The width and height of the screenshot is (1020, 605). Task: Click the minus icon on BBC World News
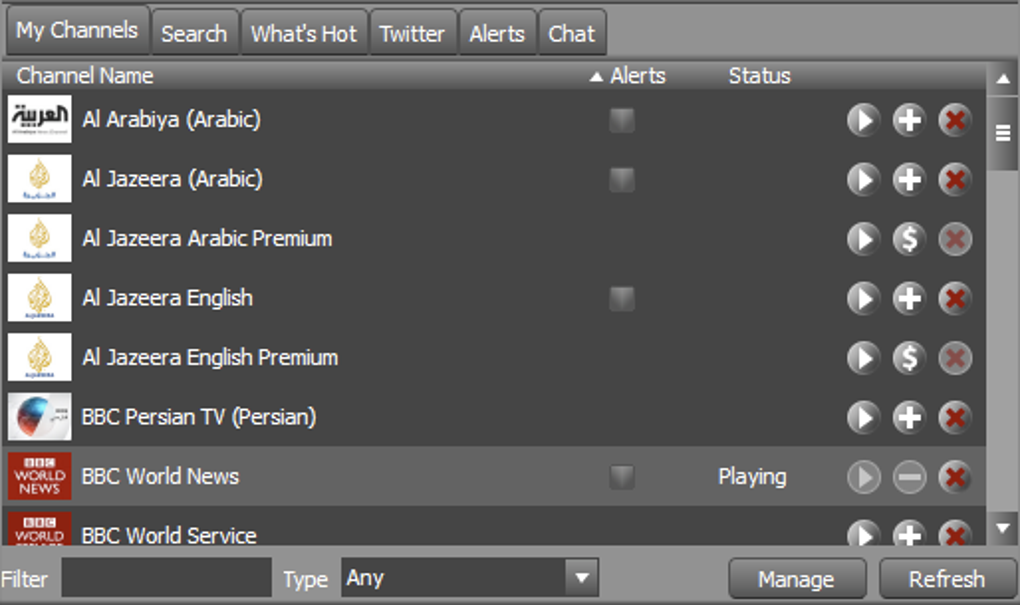point(909,477)
